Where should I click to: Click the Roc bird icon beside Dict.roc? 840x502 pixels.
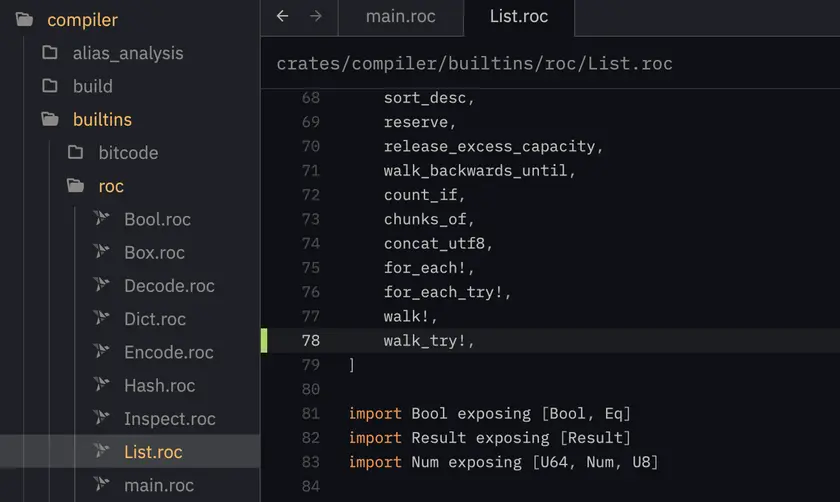(x=101, y=318)
